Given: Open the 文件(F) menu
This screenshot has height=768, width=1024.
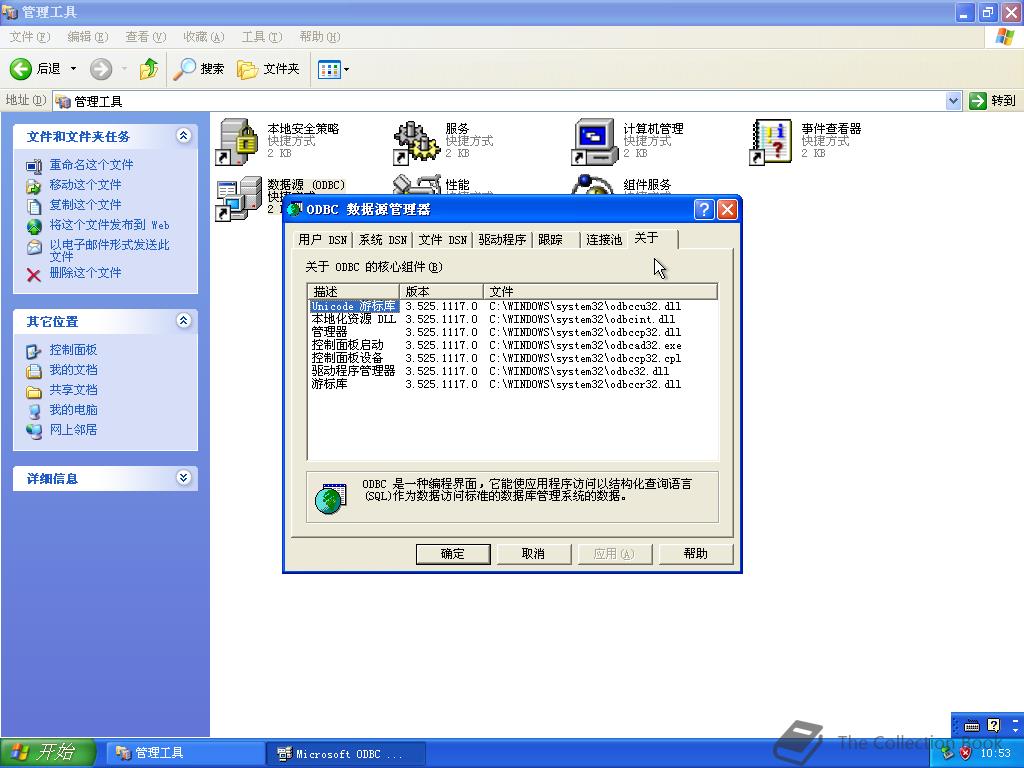Looking at the screenshot, I should [x=29, y=37].
